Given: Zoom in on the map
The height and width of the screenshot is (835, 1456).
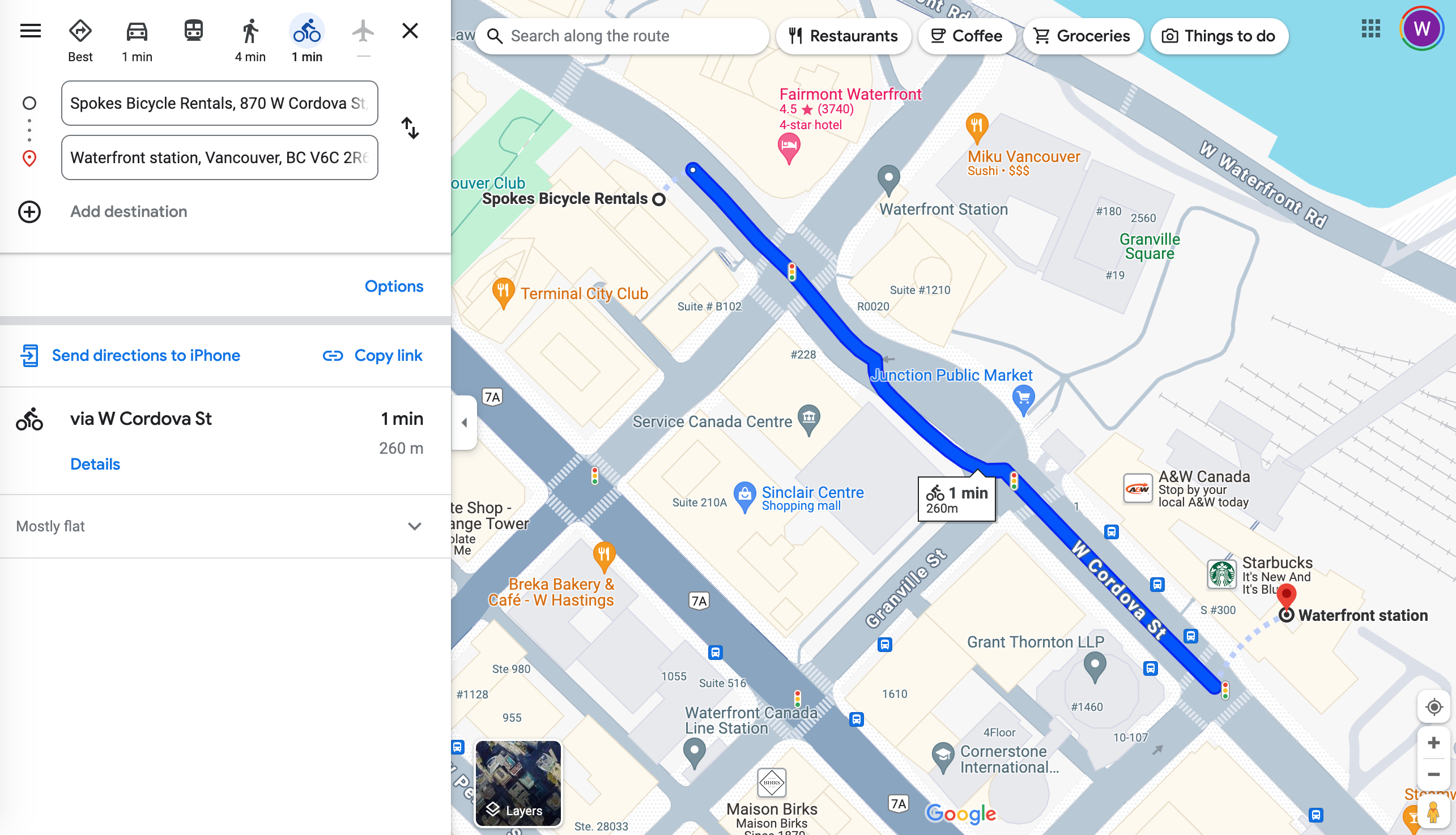Looking at the screenshot, I should click(x=1434, y=743).
